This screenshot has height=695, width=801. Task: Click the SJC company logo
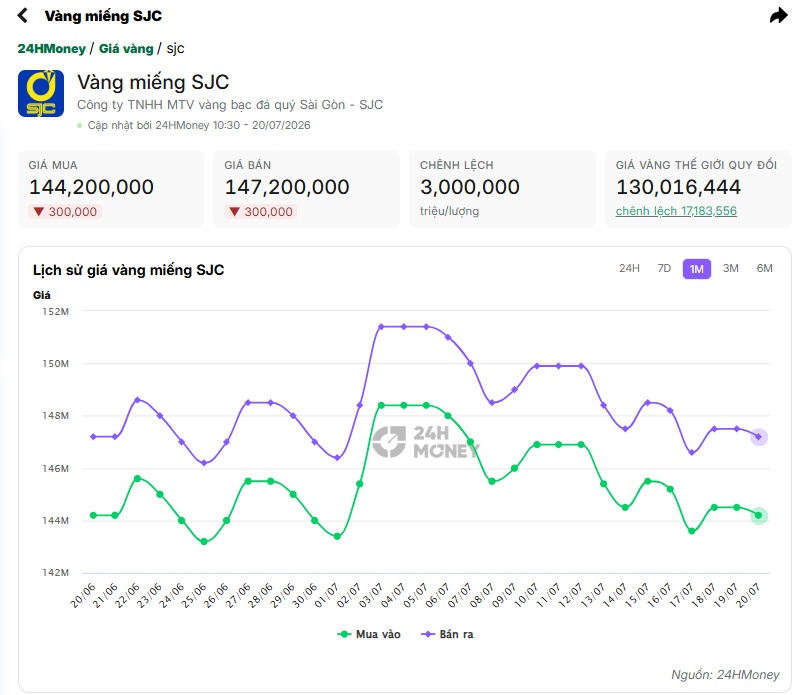[41, 94]
